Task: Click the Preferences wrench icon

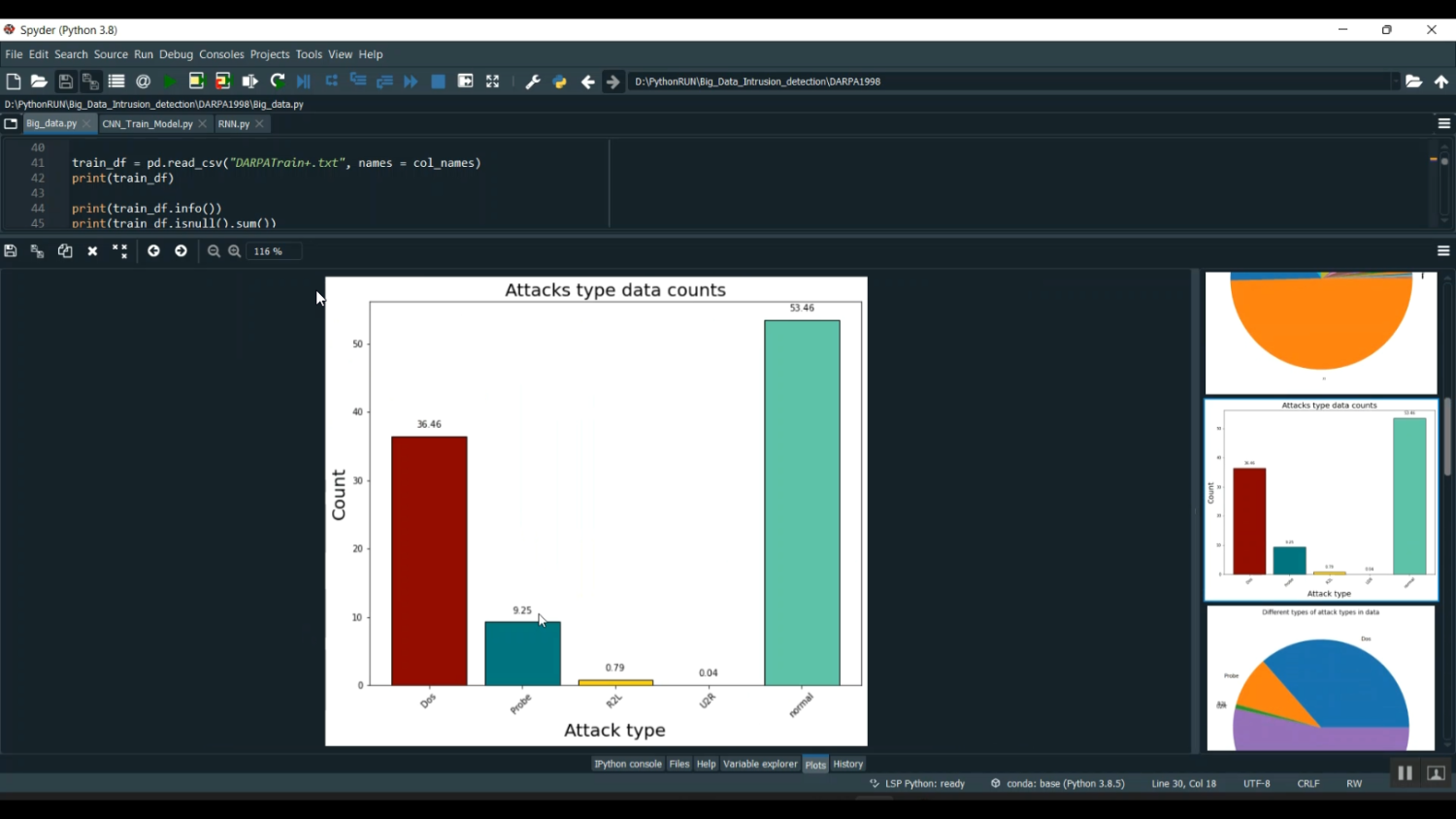Action: point(532,82)
